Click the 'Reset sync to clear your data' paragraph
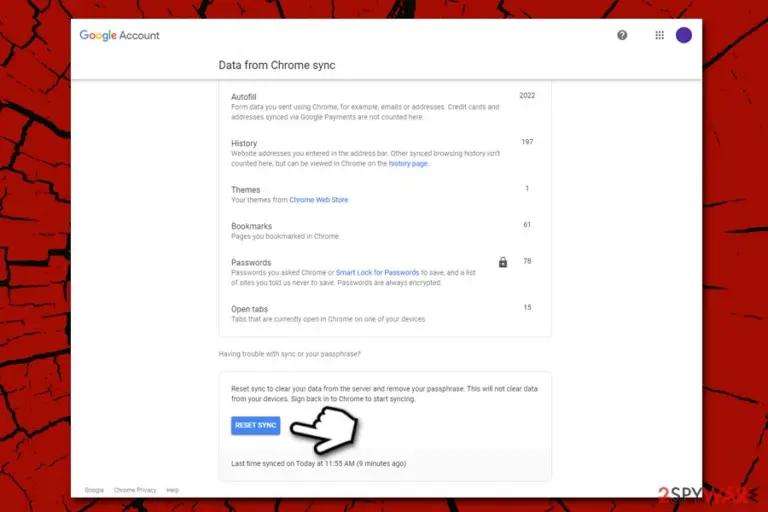This screenshot has width=768, height=512. click(x=384, y=394)
